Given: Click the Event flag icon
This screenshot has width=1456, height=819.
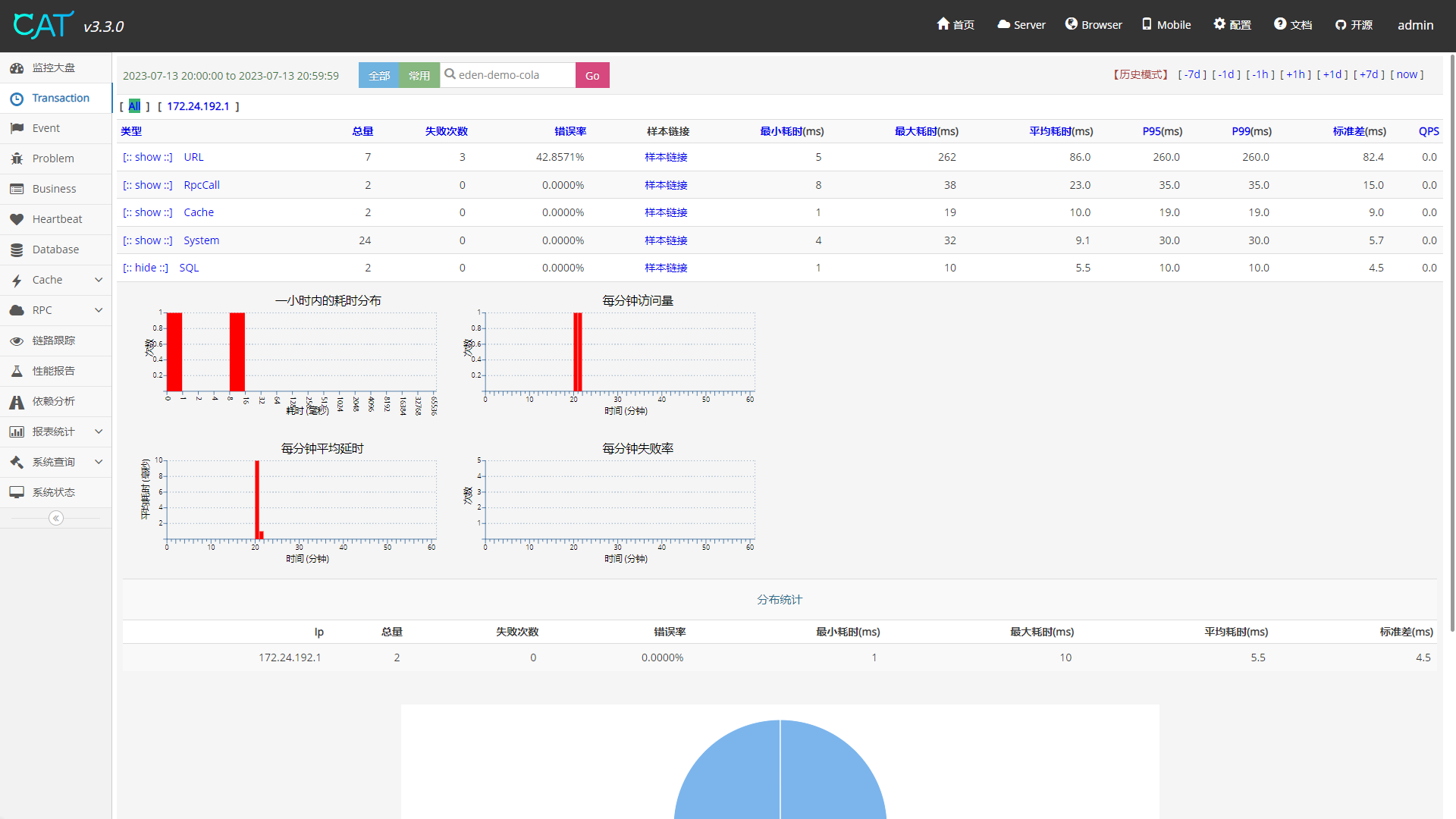Looking at the screenshot, I should tap(17, 128).
